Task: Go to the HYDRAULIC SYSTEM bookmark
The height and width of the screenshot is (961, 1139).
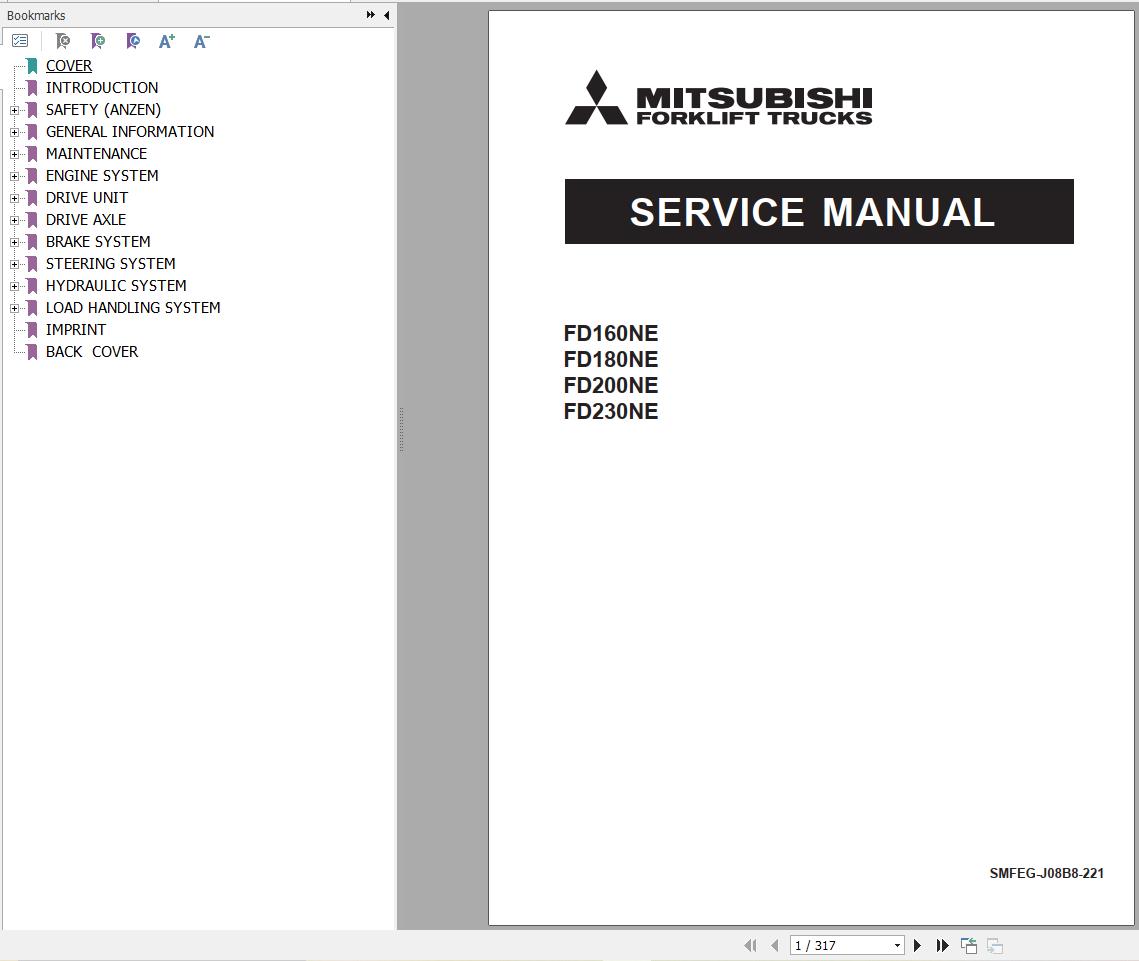Action: point(116,285)
